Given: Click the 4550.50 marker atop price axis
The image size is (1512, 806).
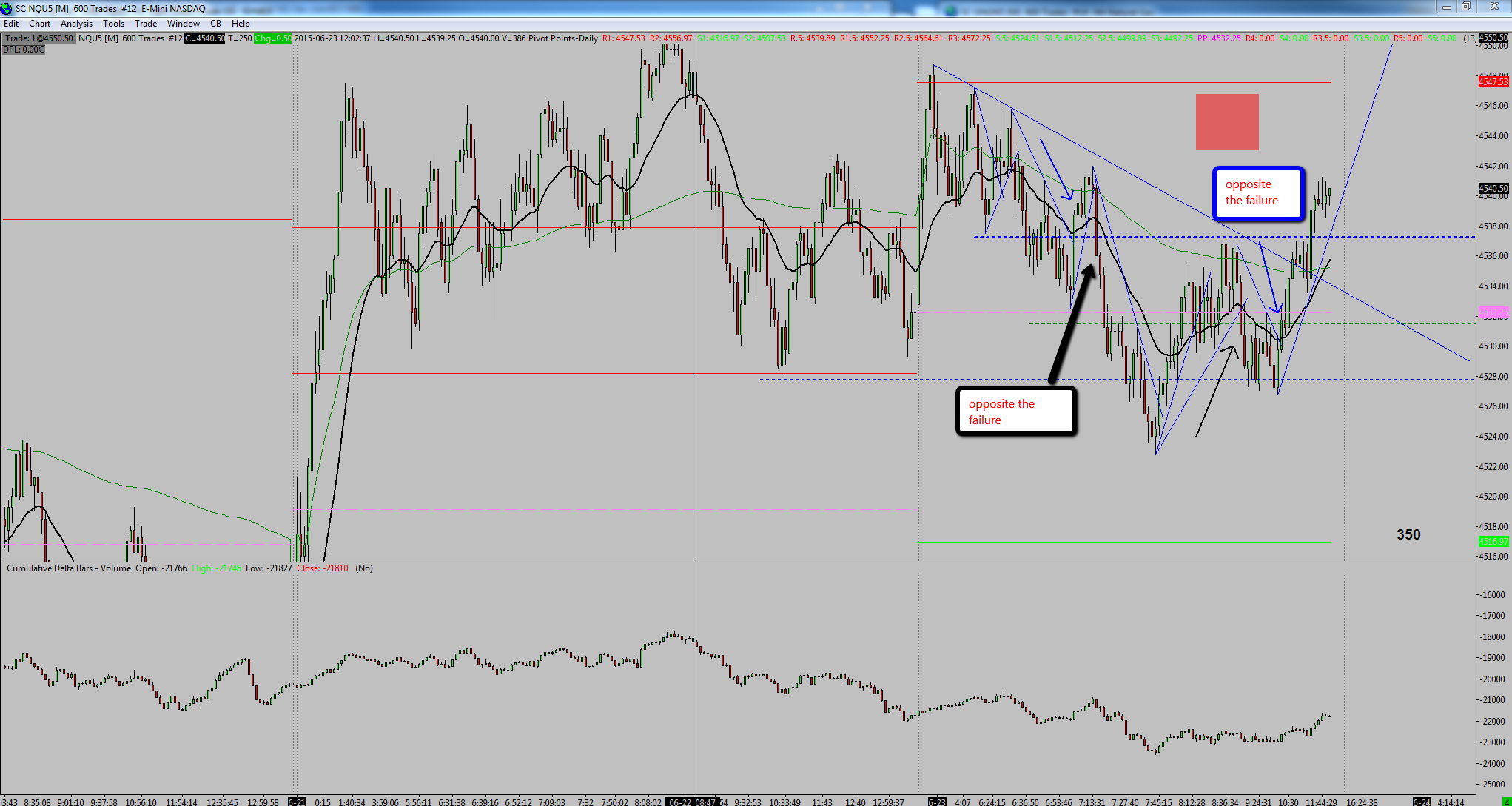Looking at the screenshot, I should click(x=1493, y=38).
